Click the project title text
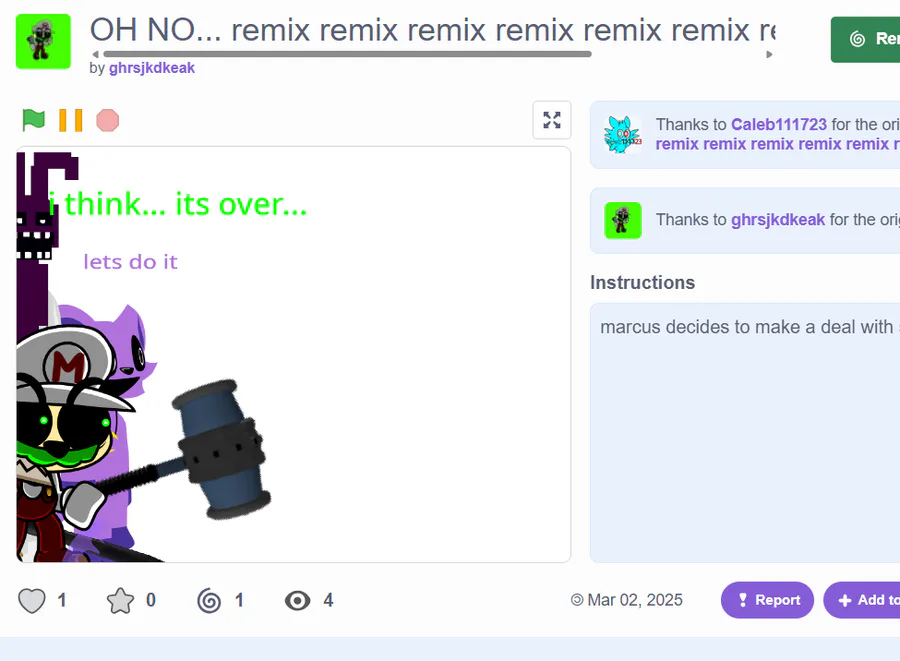This screenshot has height=661, width=900. coord(433,30)
